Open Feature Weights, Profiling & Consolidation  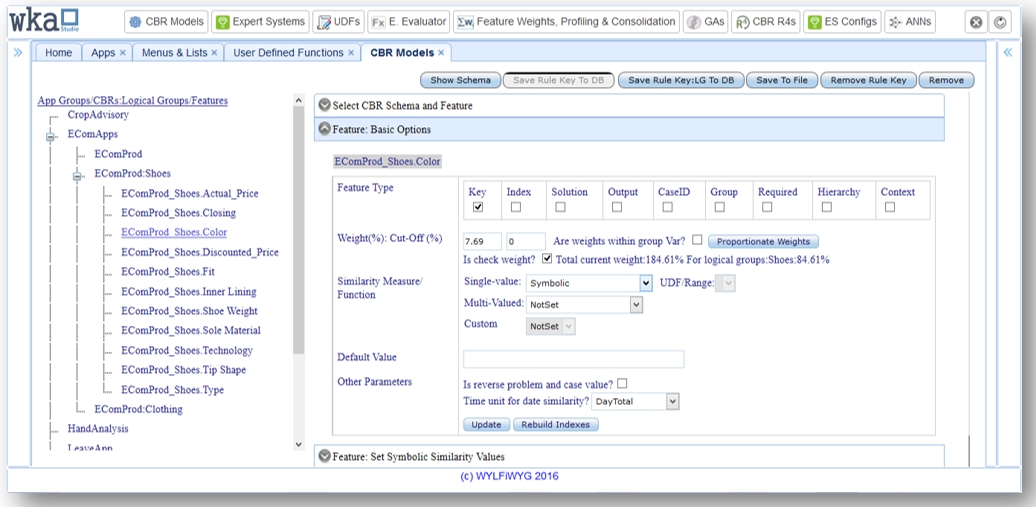[x=565, y=21]
